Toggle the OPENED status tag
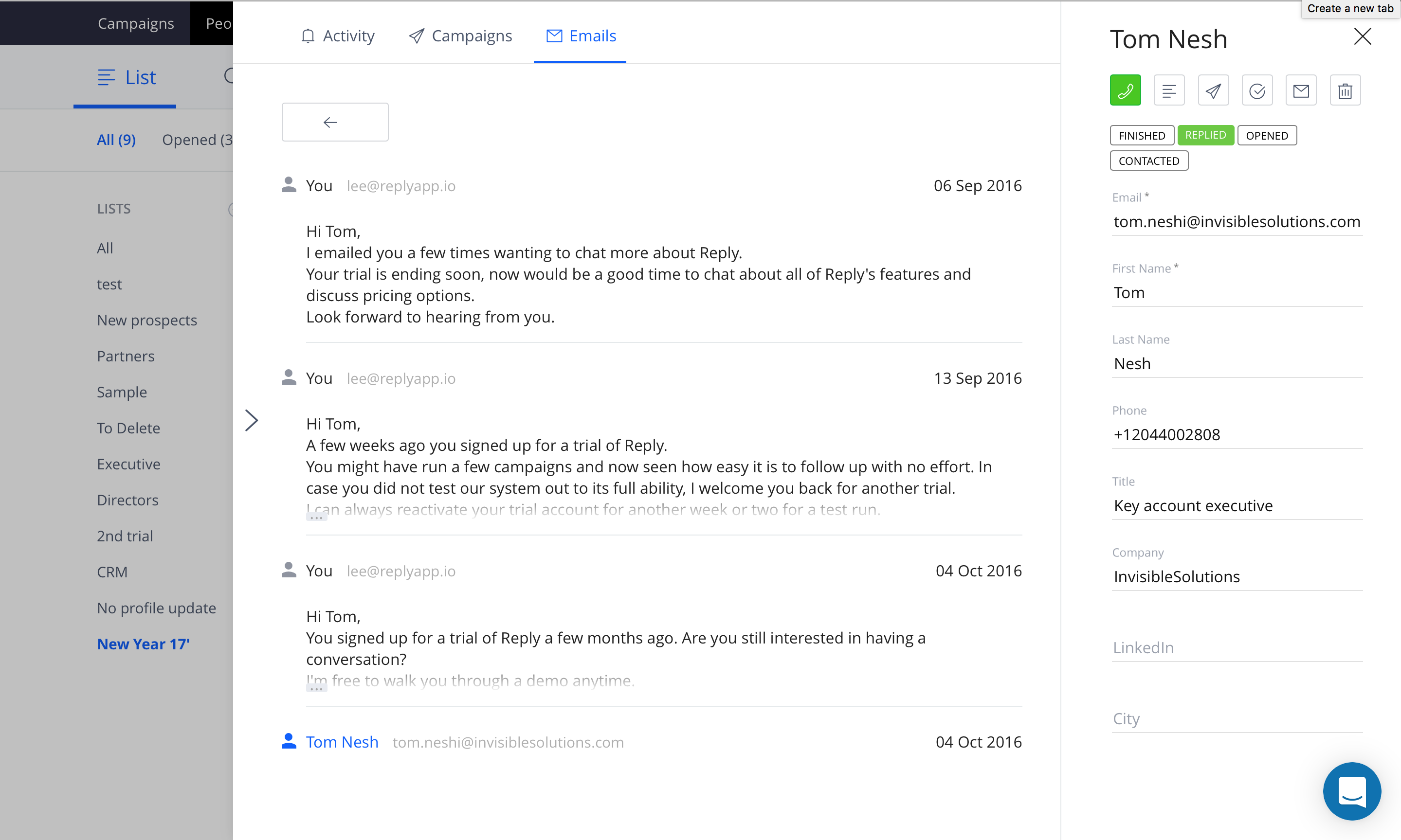The width and height of the screenshot is (1401, 840). [1266, 136]
